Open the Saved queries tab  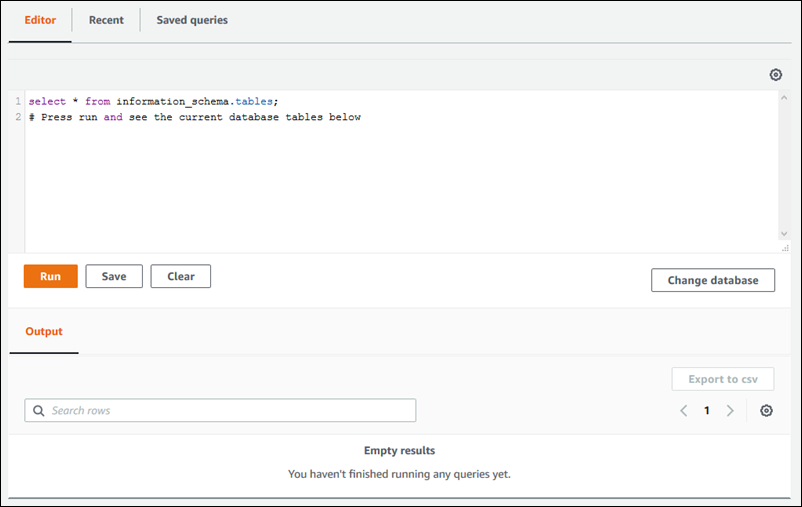click(x=192, y=20)
